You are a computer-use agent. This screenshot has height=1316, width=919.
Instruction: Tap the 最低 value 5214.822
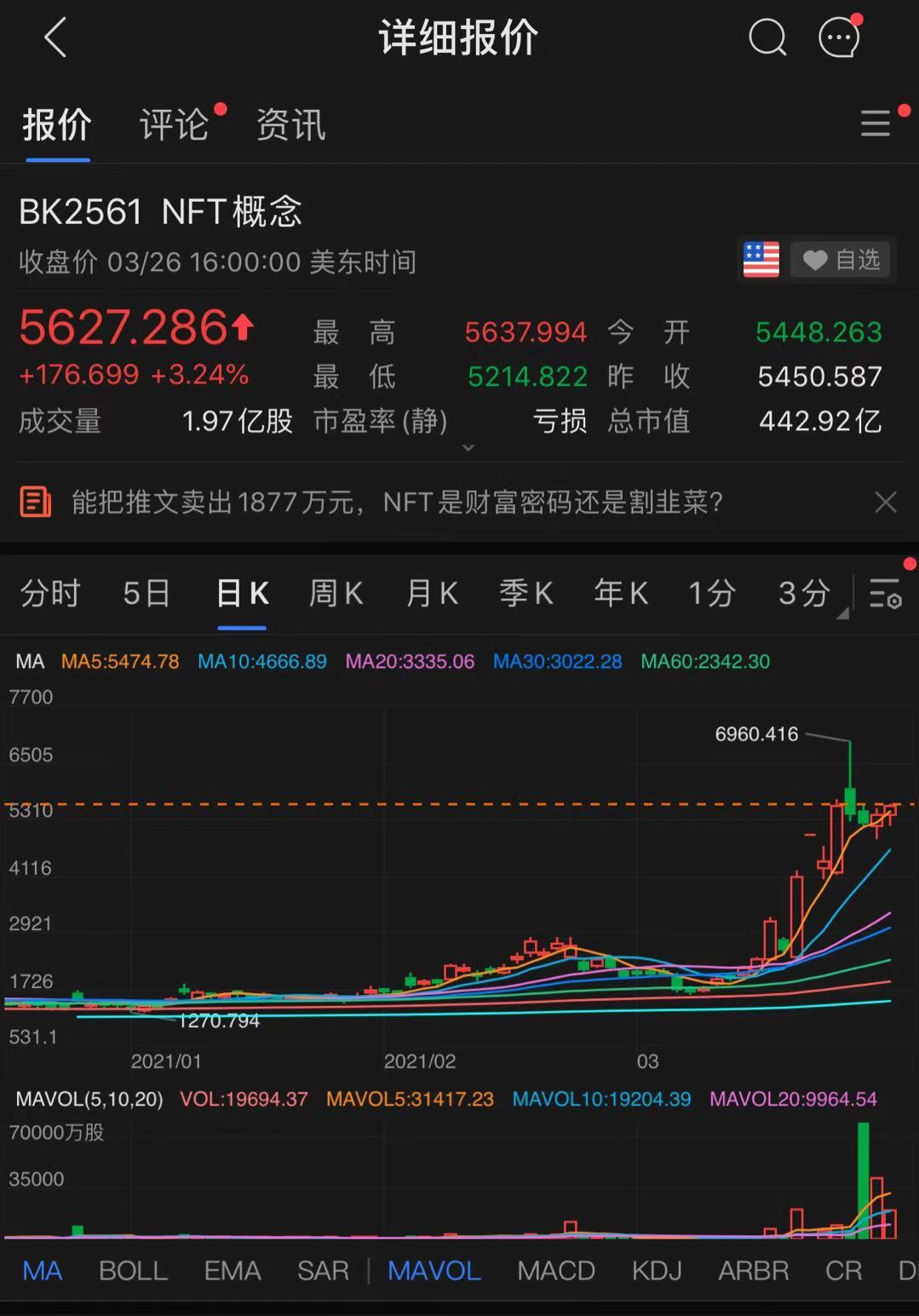[527, 376]
